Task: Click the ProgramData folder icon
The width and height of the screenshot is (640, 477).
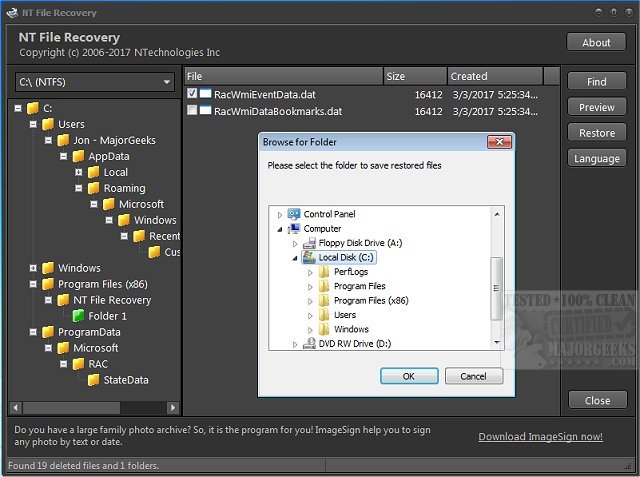Action: [48, 332]
